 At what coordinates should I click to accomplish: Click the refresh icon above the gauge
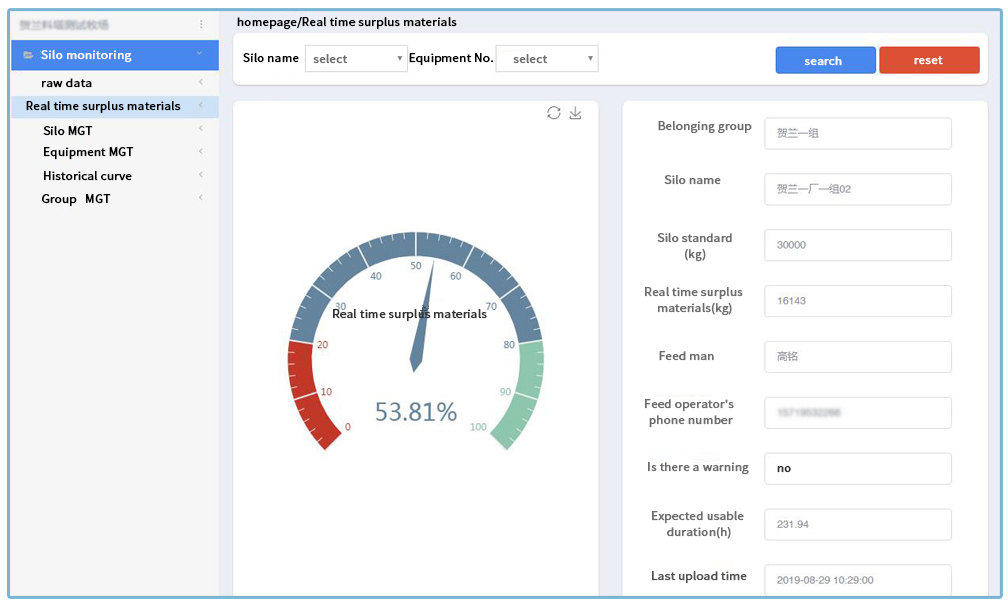[x=554, y=113]
